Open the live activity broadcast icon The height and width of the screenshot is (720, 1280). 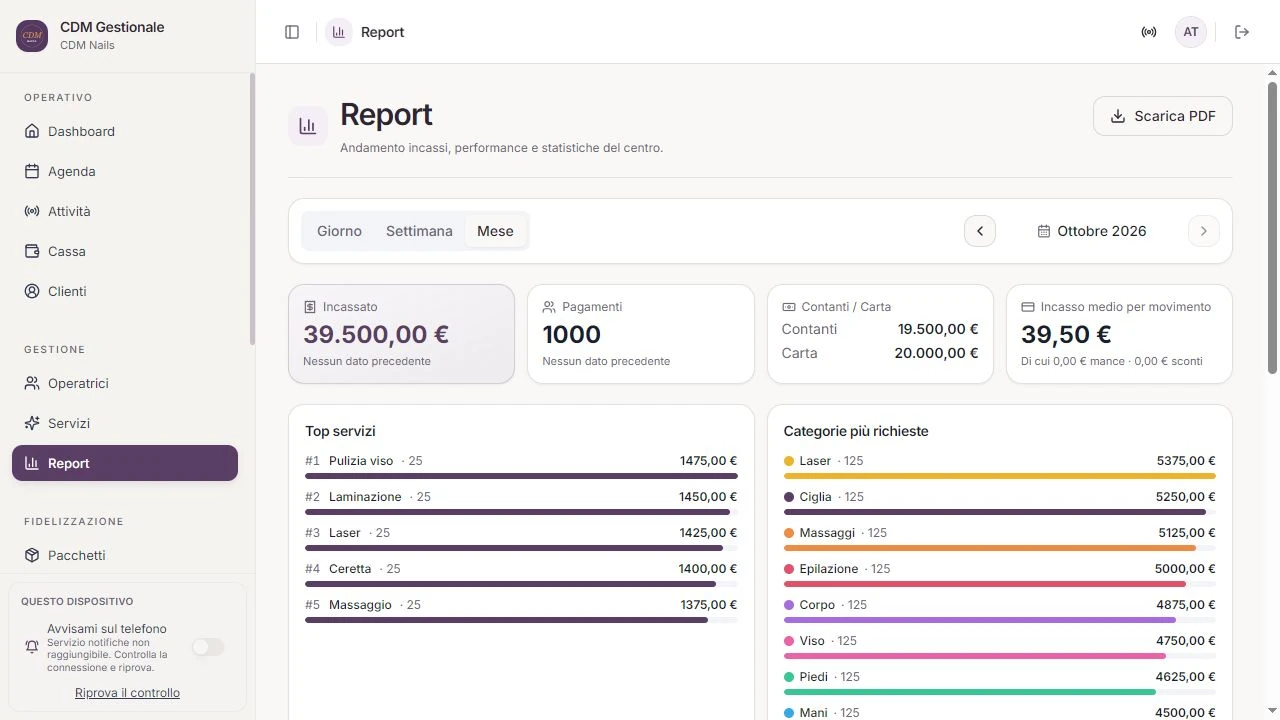pos(1149,32)
